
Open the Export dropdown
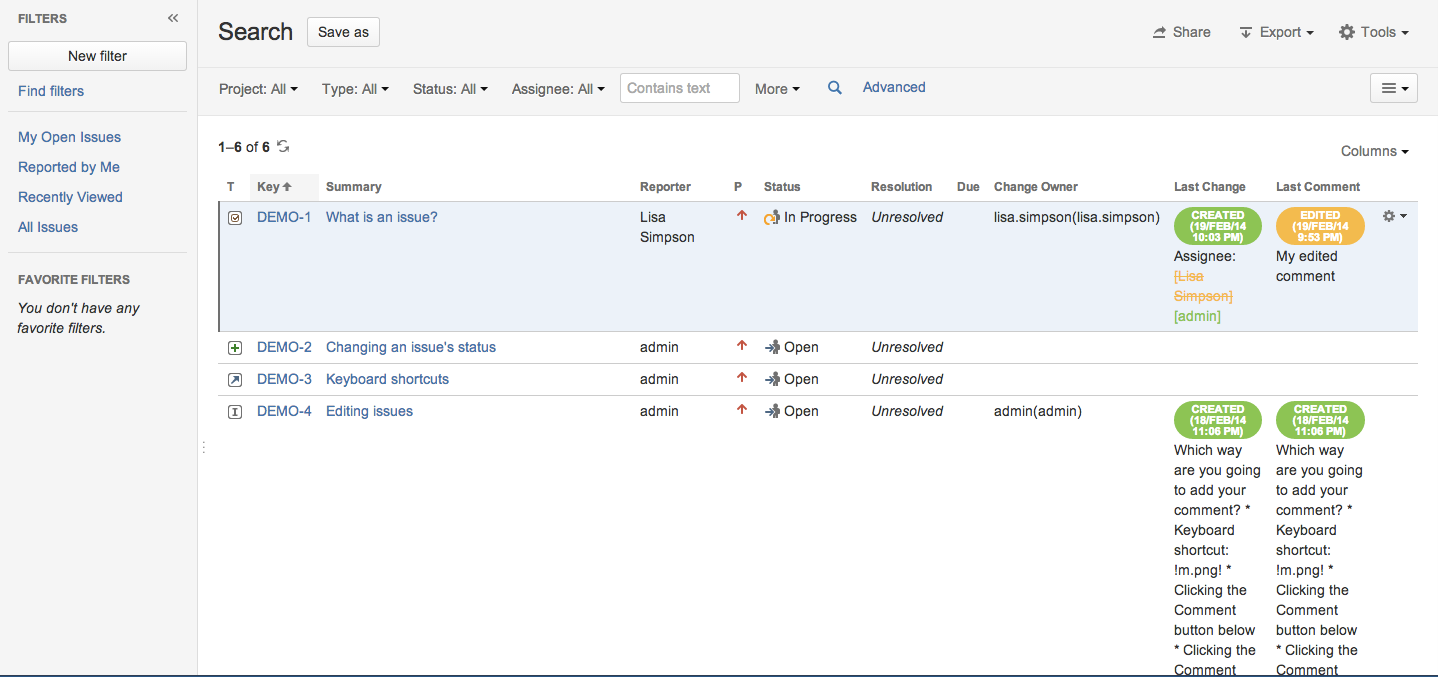1276,32
